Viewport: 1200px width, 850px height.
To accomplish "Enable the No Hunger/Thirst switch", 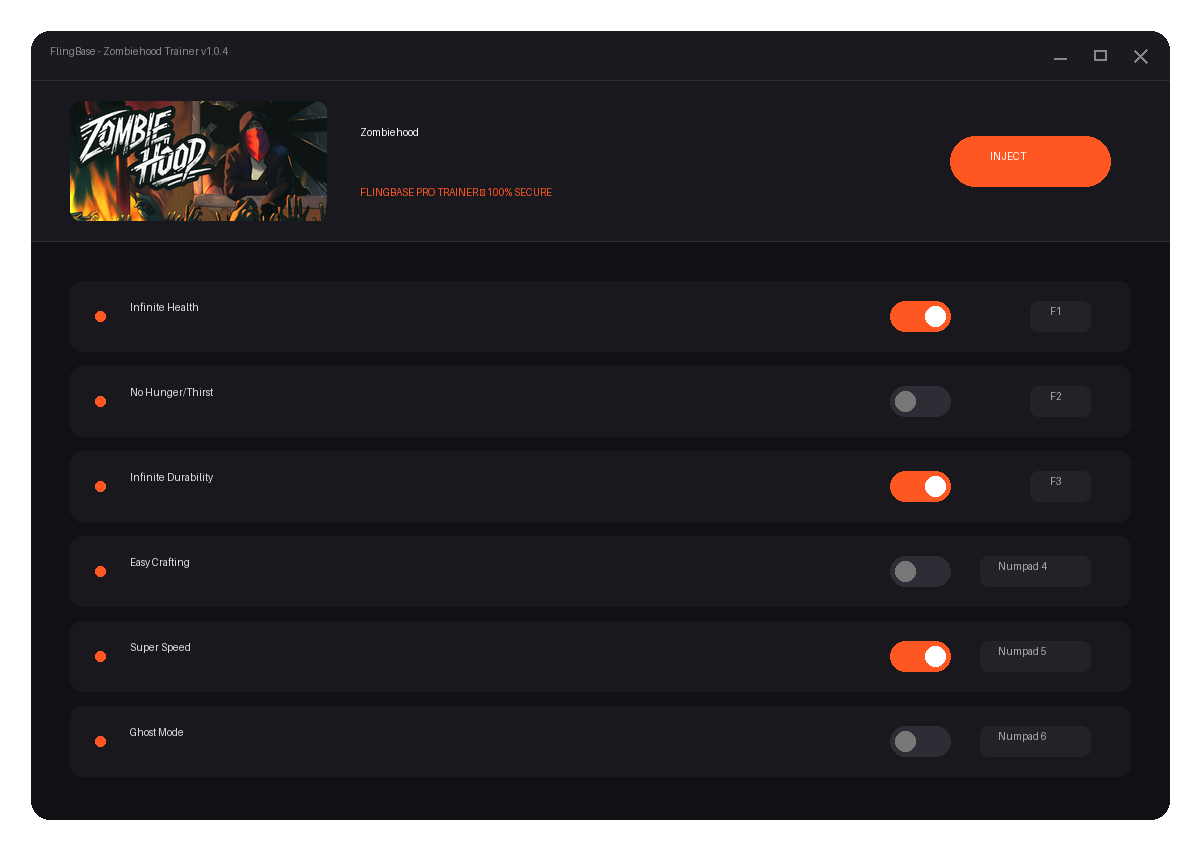I will [920, 401].
